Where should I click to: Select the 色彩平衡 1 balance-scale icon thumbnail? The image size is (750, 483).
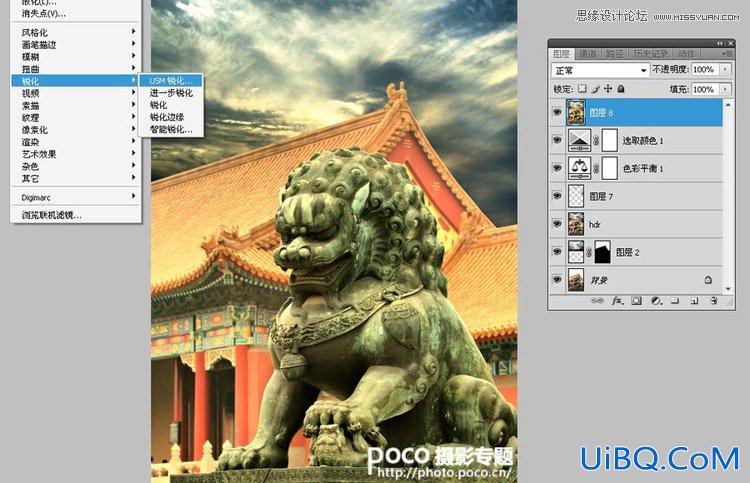pyautogui.click(x=579, y=168)
